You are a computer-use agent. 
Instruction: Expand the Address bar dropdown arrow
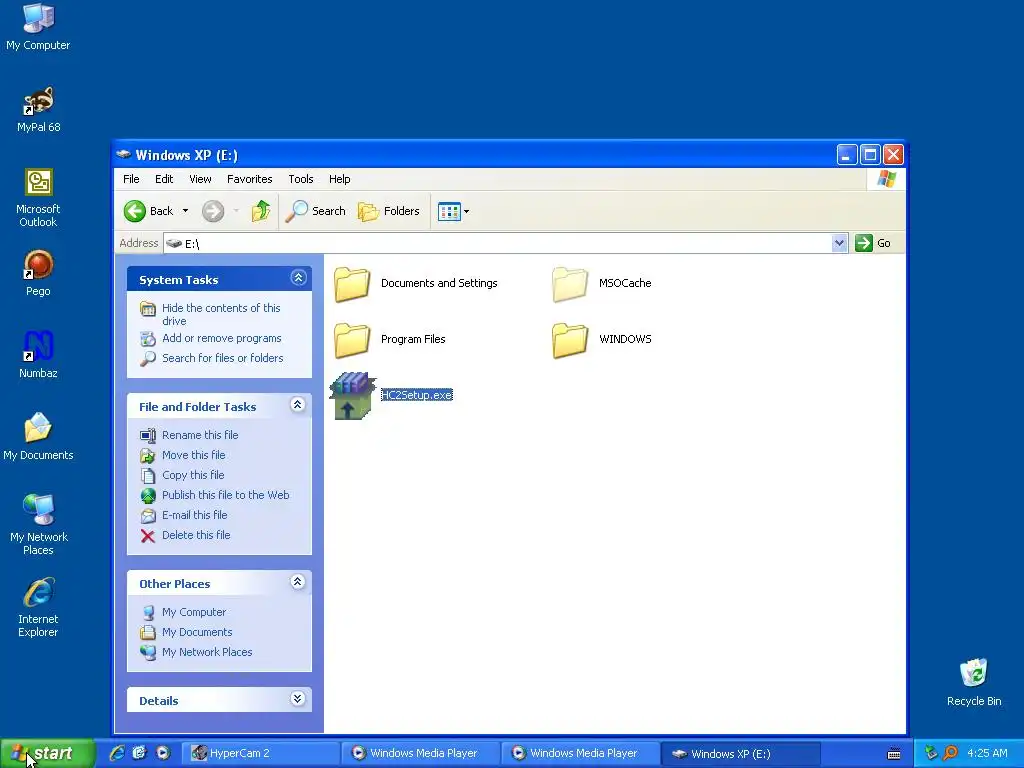pyautogui.click(x=839, y=243)
